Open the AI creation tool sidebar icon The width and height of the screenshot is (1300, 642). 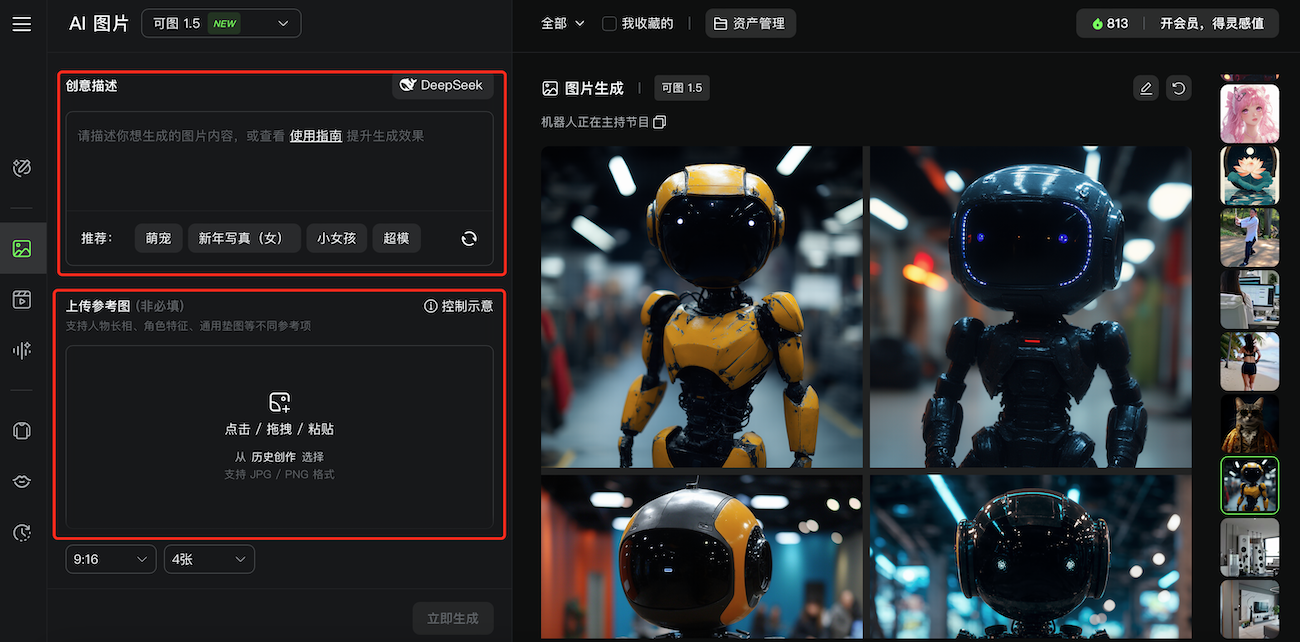(x=22, y=168)
